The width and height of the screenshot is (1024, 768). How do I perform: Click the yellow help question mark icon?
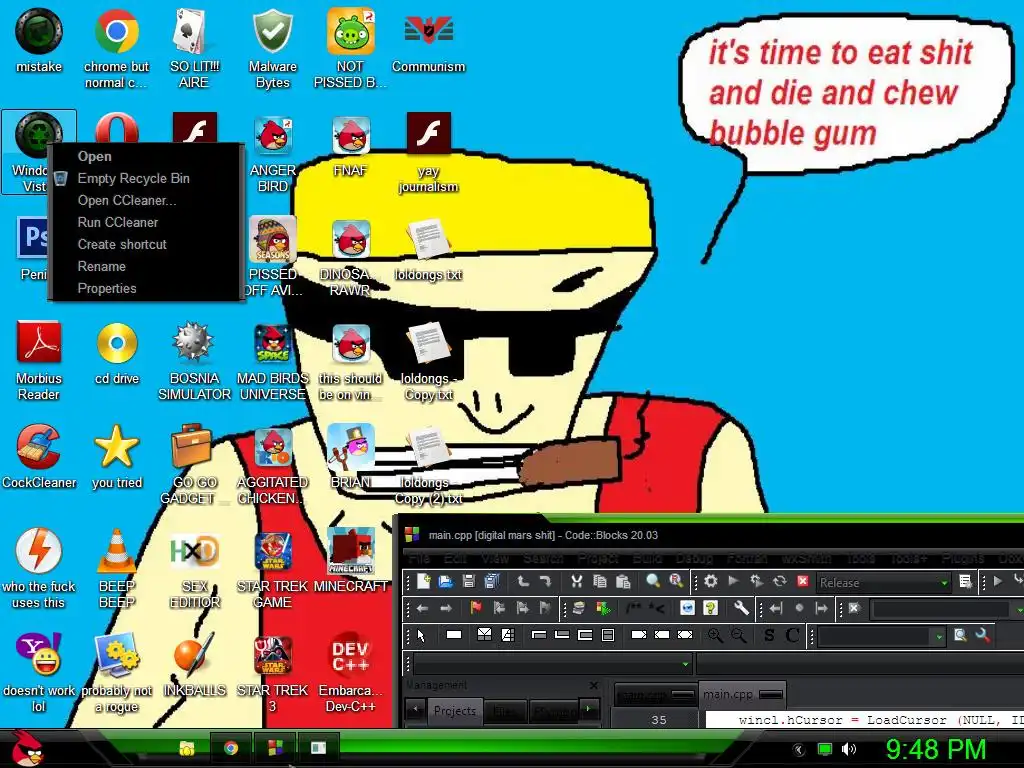(711, 609)
